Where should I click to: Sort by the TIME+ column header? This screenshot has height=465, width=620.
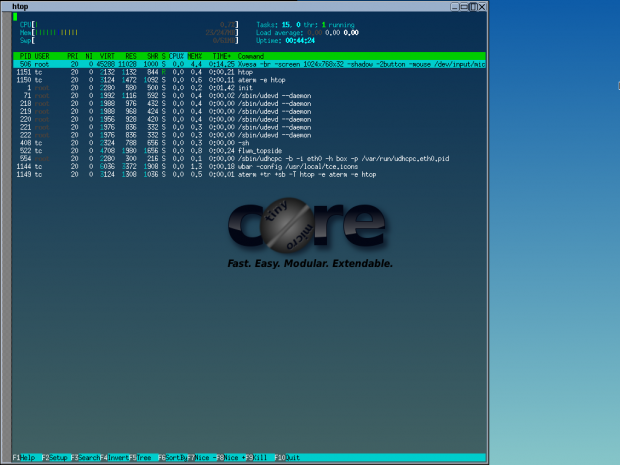pos(221,56)
